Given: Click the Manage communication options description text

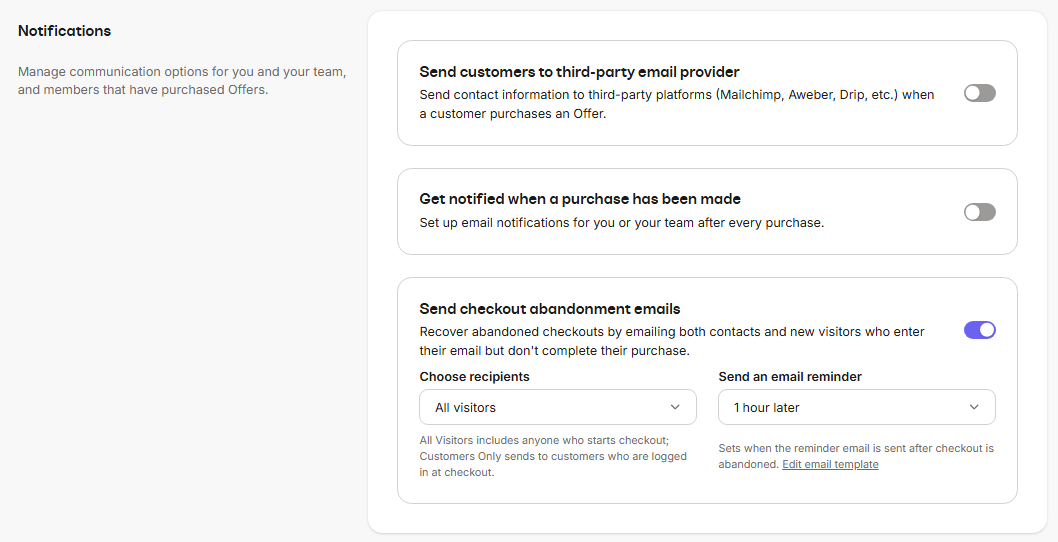Looking at the screenshot, I should [x=182, y=81].
